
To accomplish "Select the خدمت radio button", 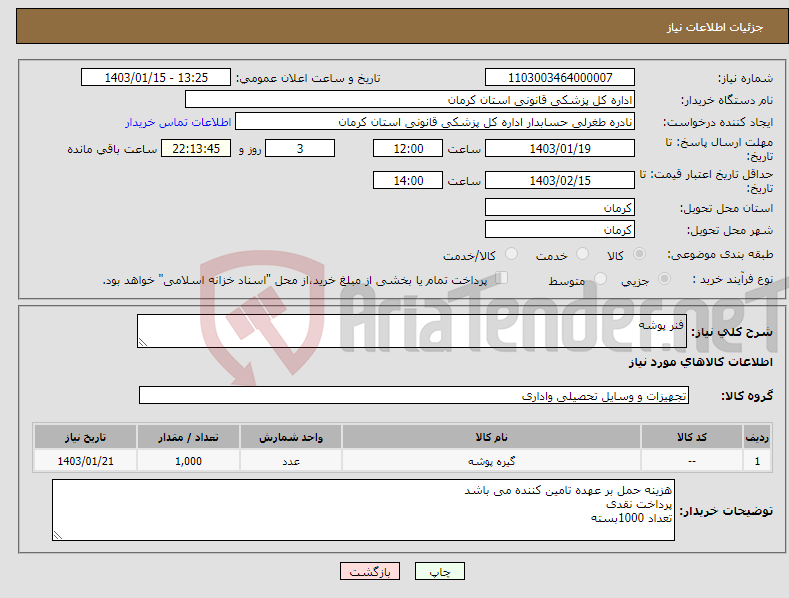I will click(x=582, y=254).
